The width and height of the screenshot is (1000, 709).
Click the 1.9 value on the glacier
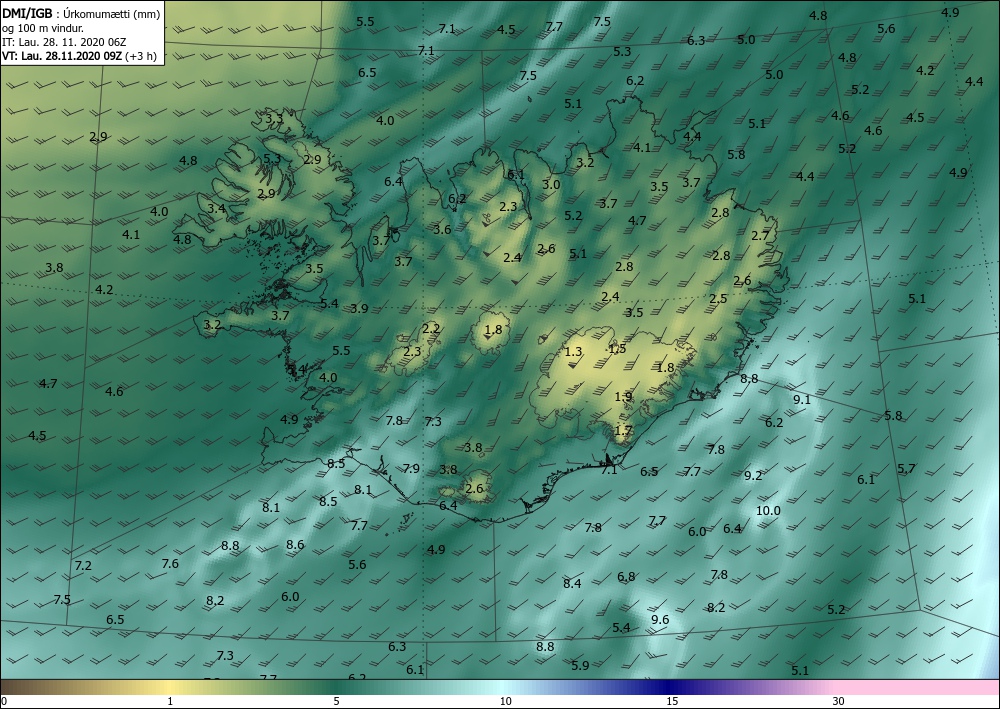point(623,397)
